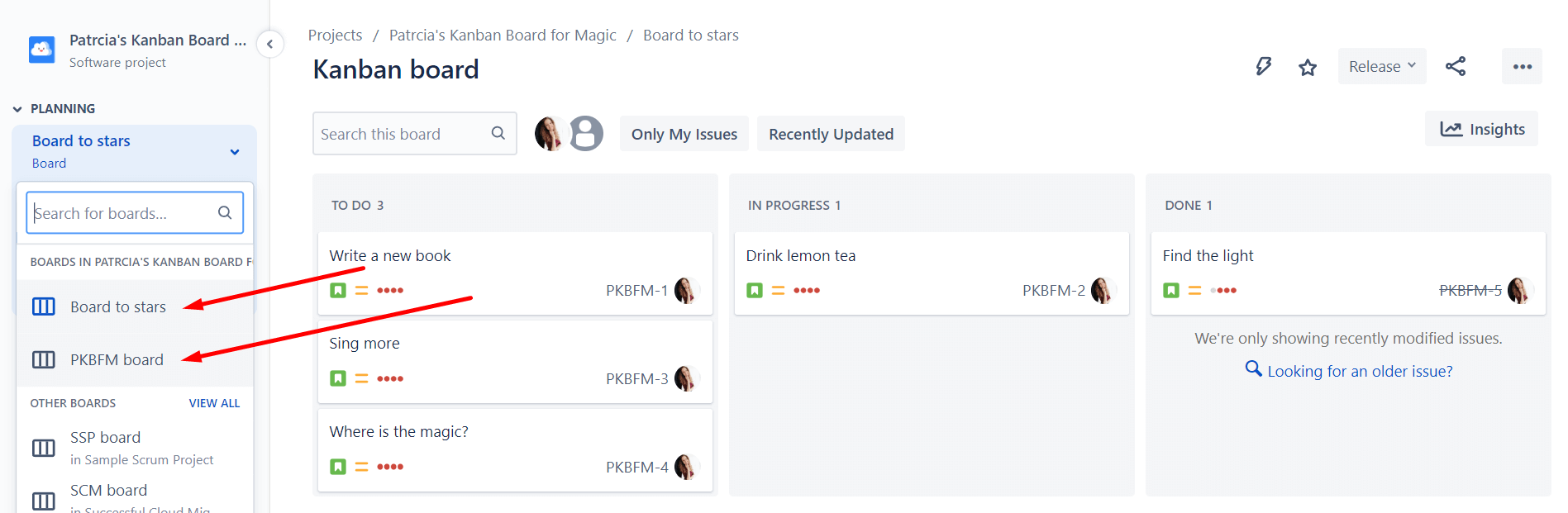
Task: Open the Insights panel
Action: [x=1481, y=128]
